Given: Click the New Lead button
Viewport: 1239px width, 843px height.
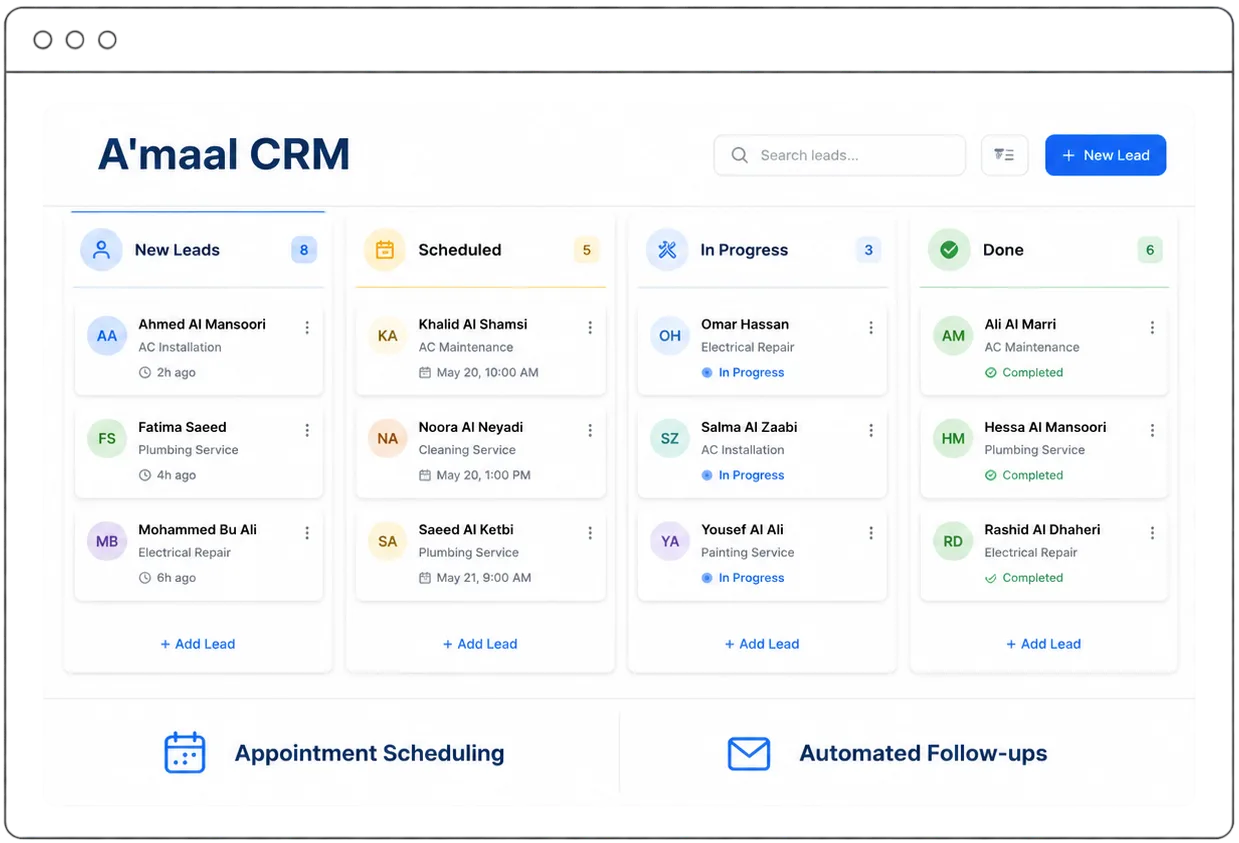Looking at the screenshot, I should click(x=1105, y=155).
